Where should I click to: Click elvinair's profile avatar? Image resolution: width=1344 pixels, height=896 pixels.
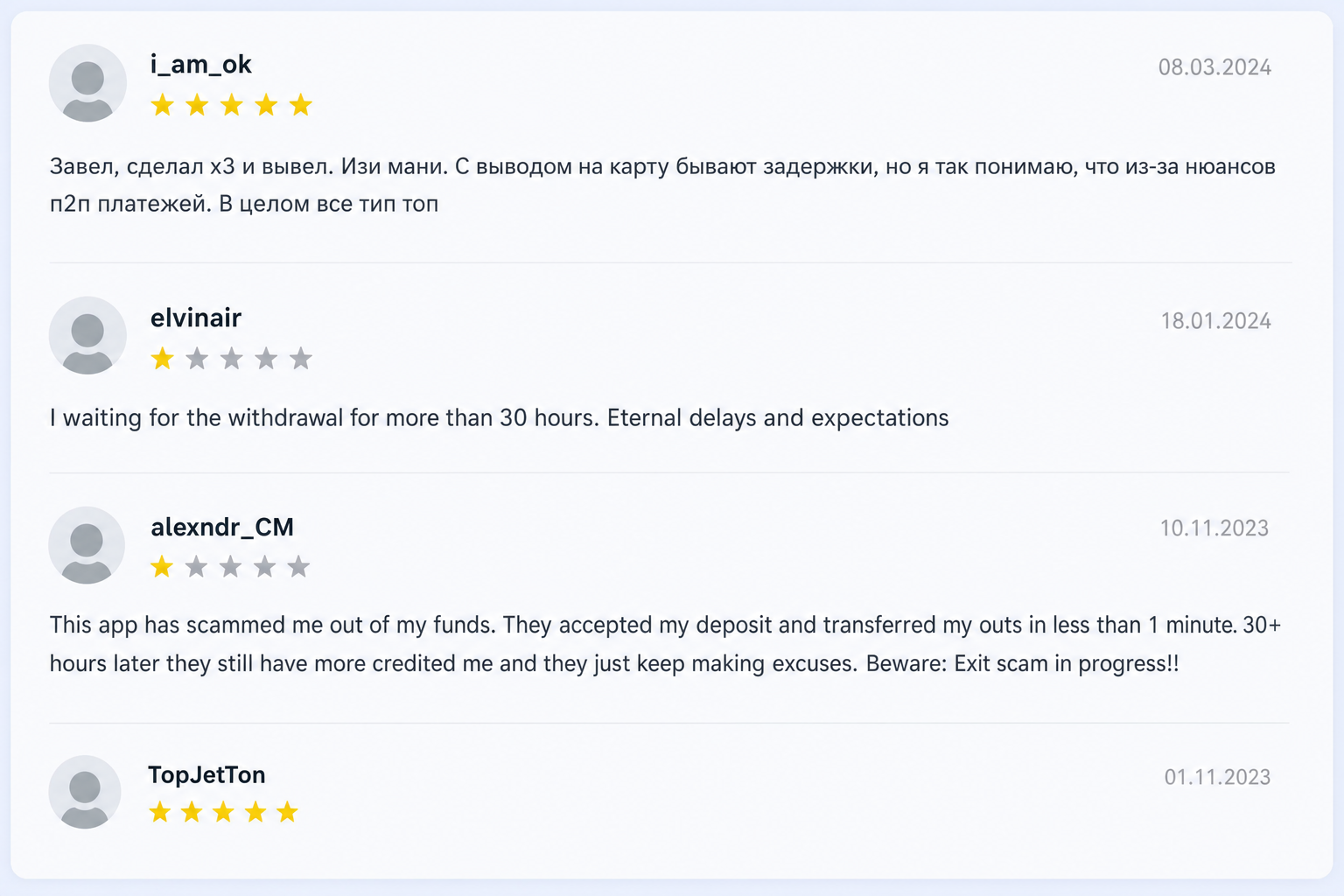click(x=87, y=336)
